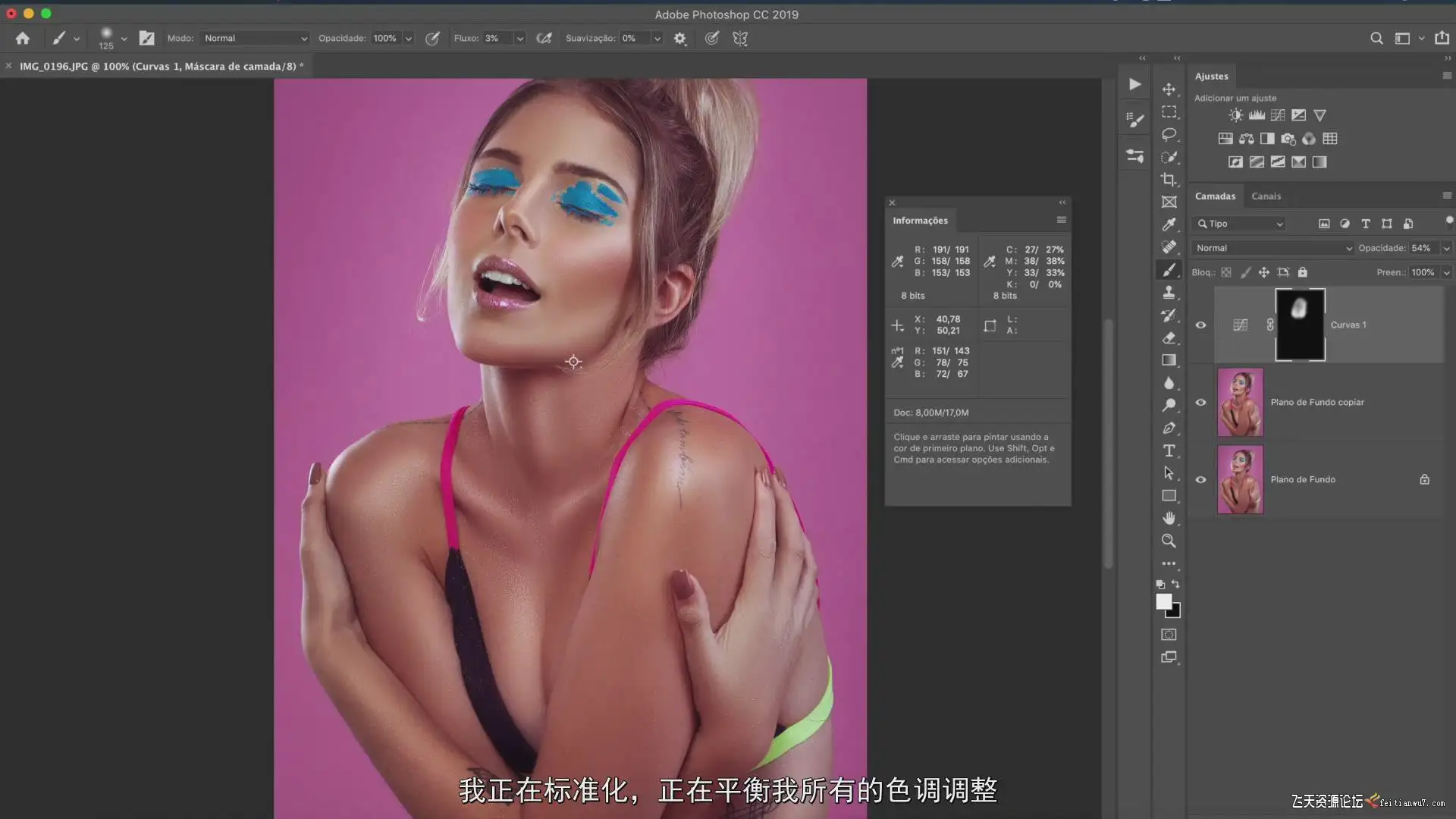
Task: Switch to the Canais tab
Action: 1266,196
